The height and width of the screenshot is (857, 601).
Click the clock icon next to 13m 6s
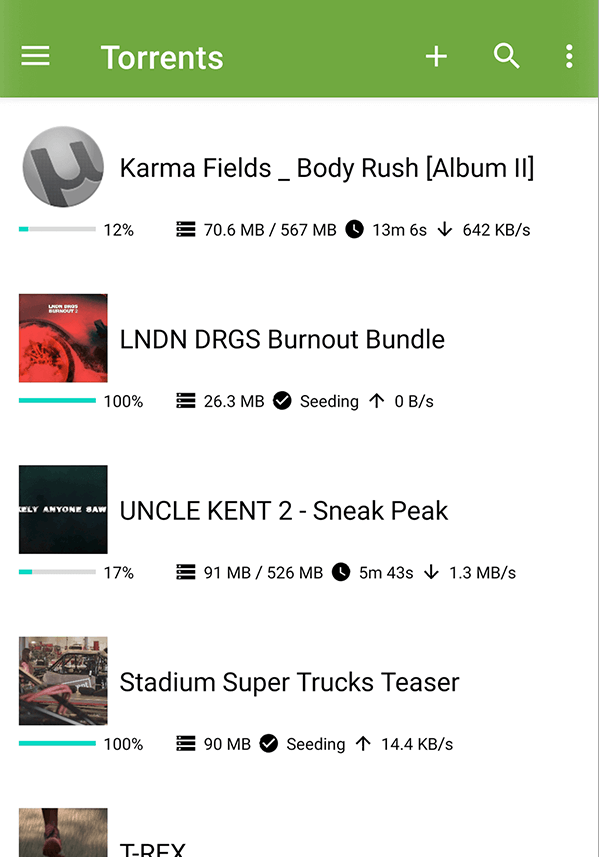click(355, 230)
